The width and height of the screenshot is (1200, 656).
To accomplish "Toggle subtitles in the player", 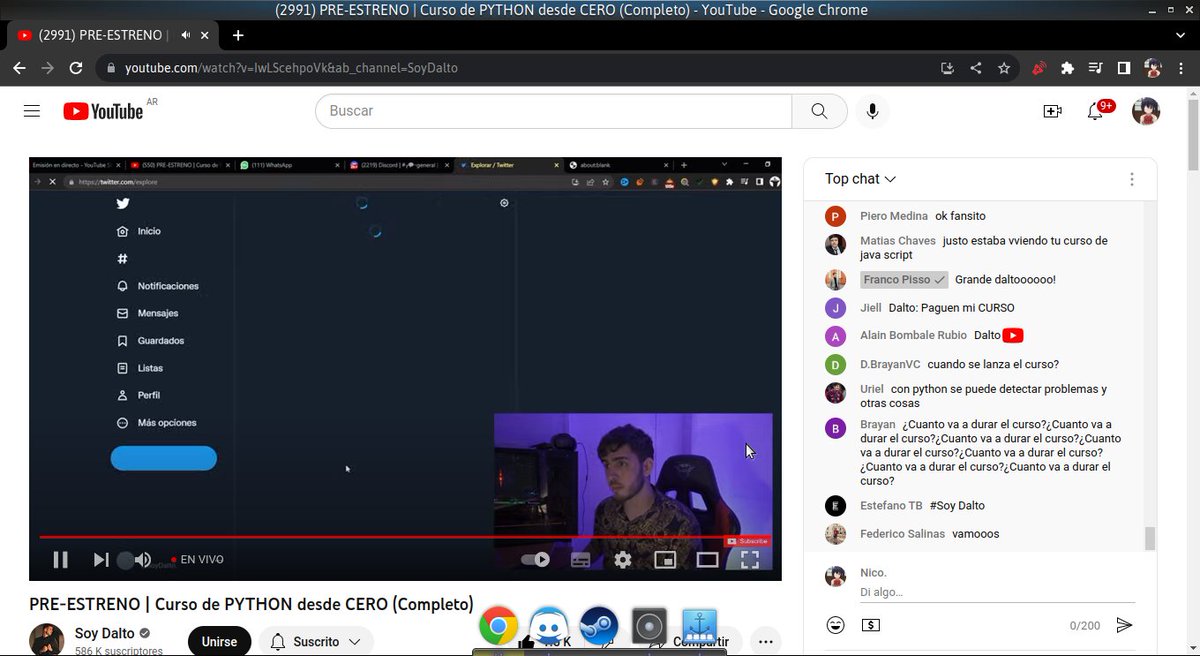I will (581, 560).
